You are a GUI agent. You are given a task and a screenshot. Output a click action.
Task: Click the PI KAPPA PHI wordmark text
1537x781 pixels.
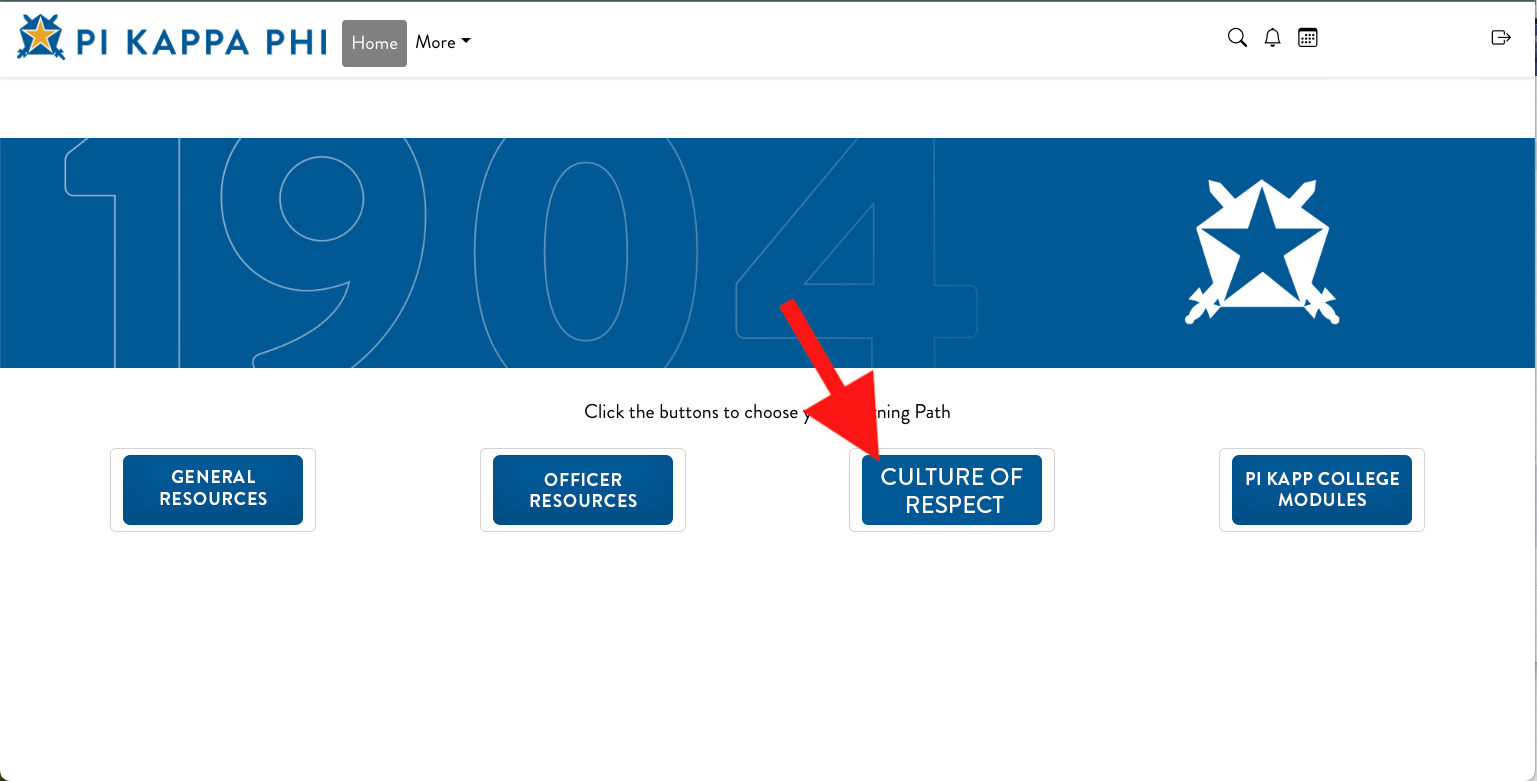[201, 42]
